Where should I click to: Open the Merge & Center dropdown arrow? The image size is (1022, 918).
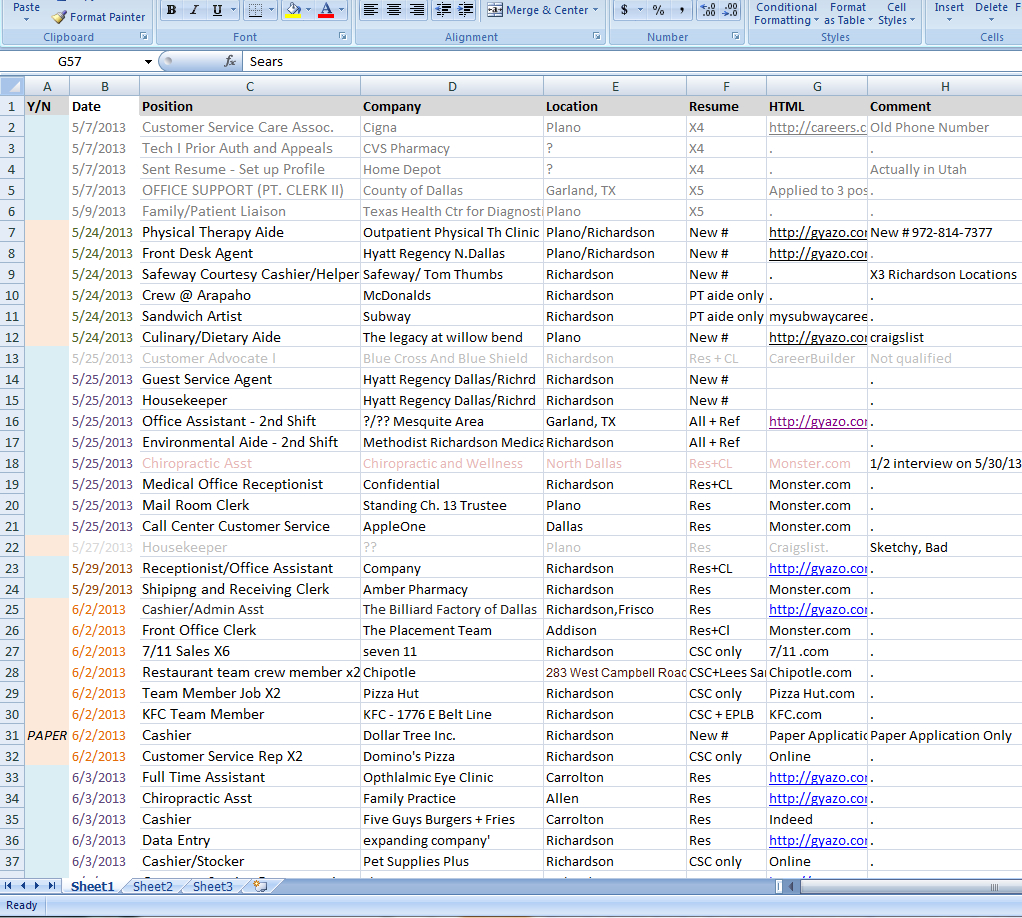[596, 10]
